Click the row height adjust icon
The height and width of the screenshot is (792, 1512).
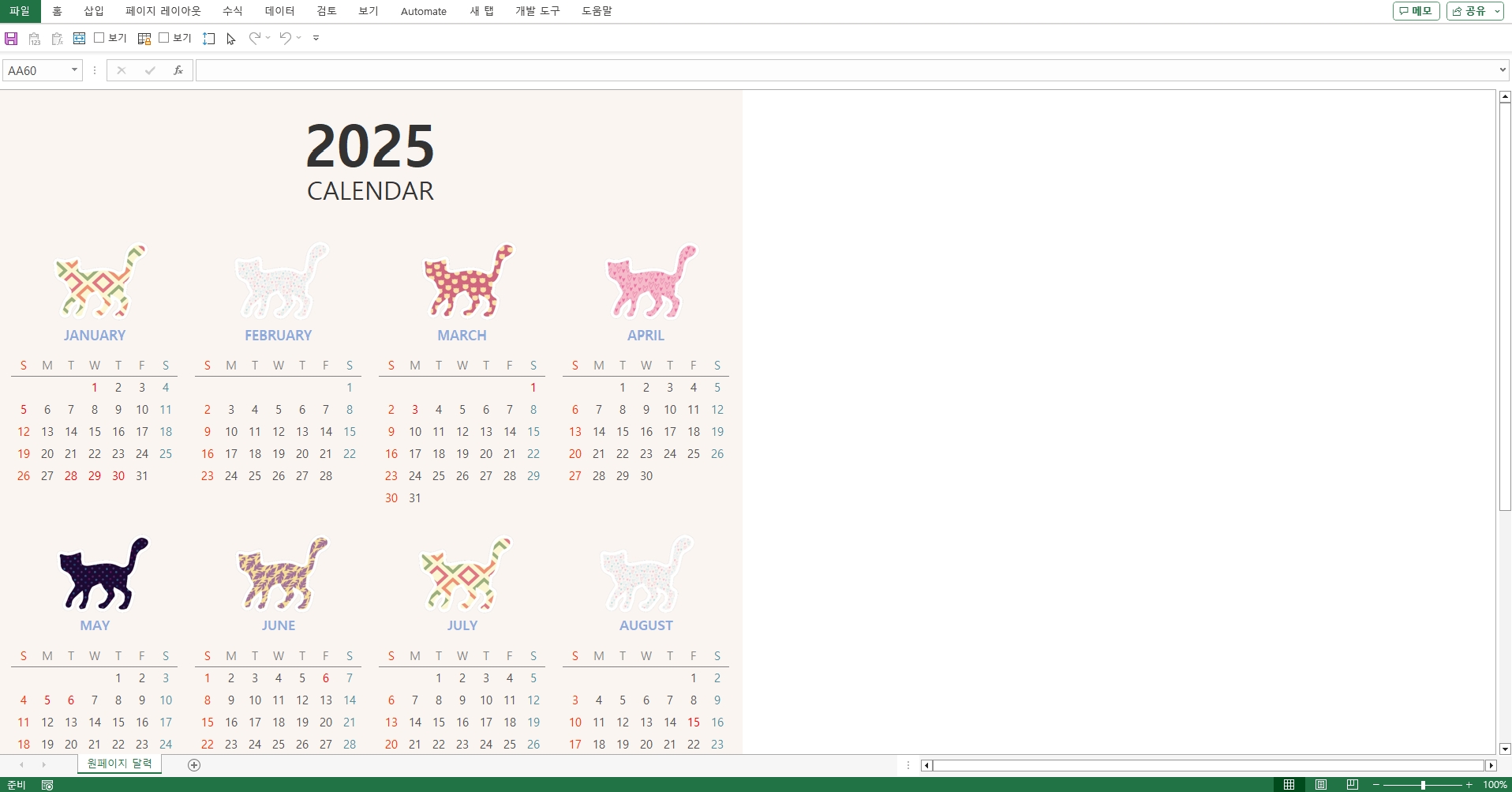click(x=209, y=39)
